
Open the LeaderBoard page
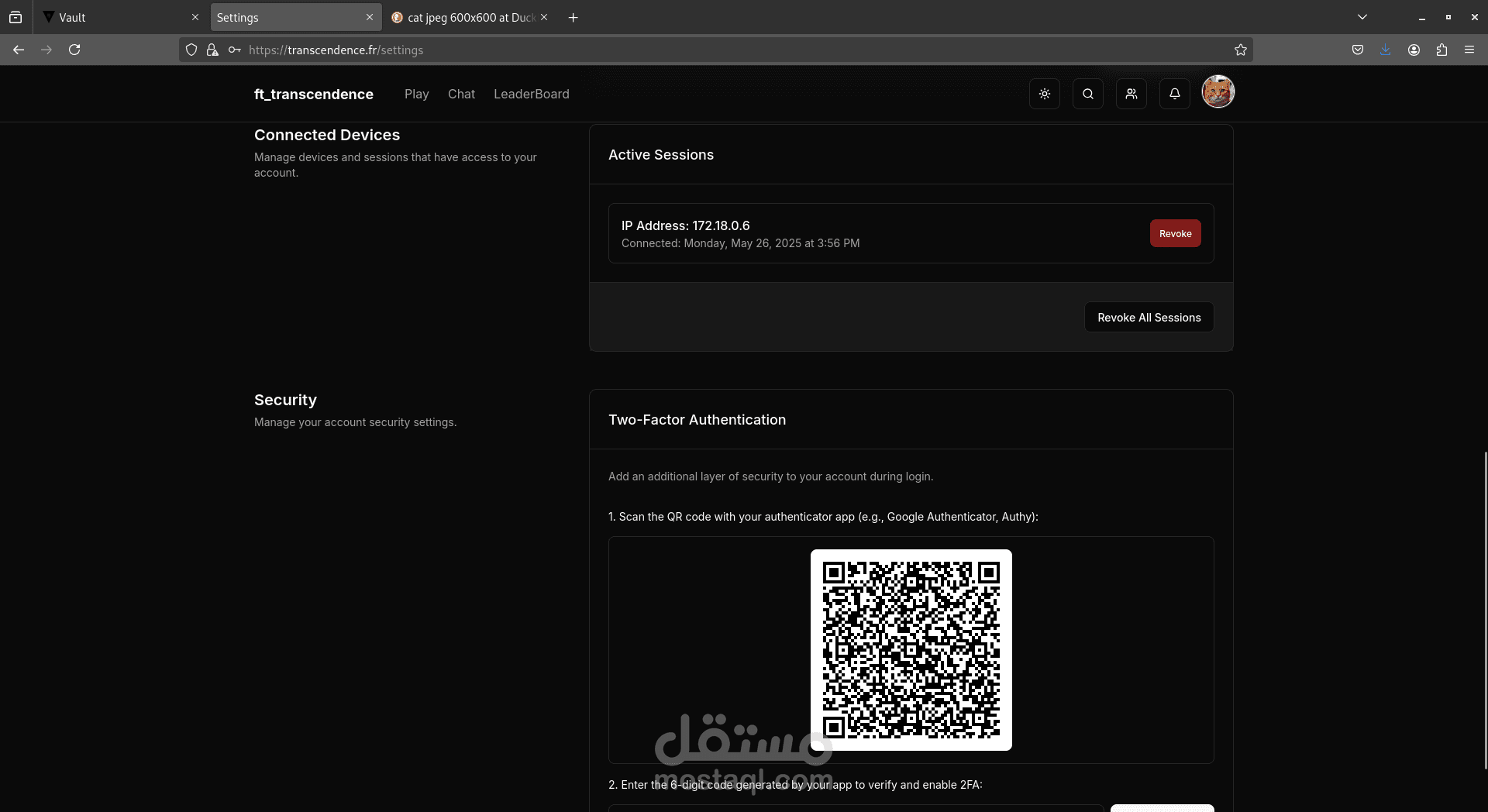coord(532,94)
